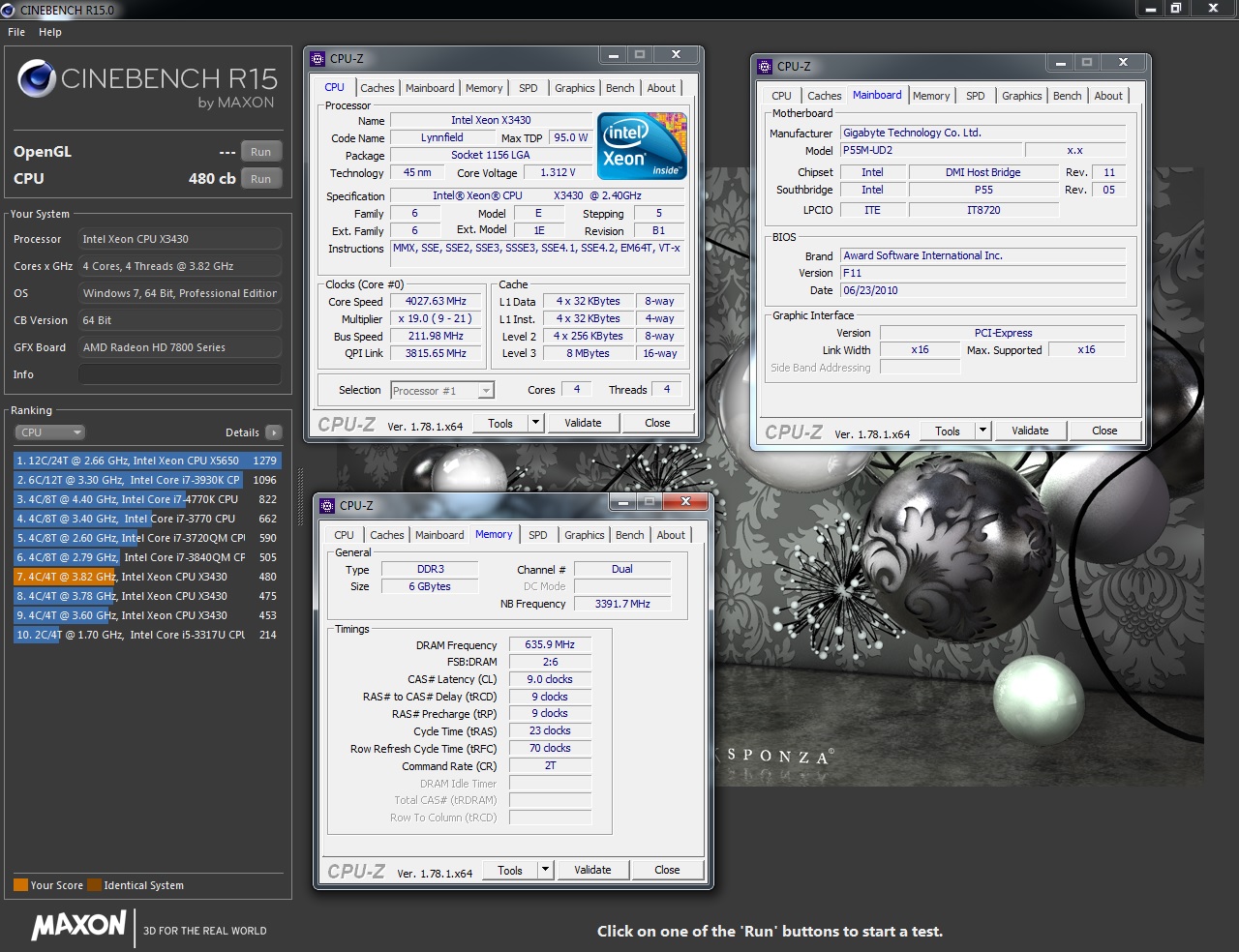Click the Intel Xeon inside logo in CPU-Z
1239x952 pixels.
(x=643, y=145)
